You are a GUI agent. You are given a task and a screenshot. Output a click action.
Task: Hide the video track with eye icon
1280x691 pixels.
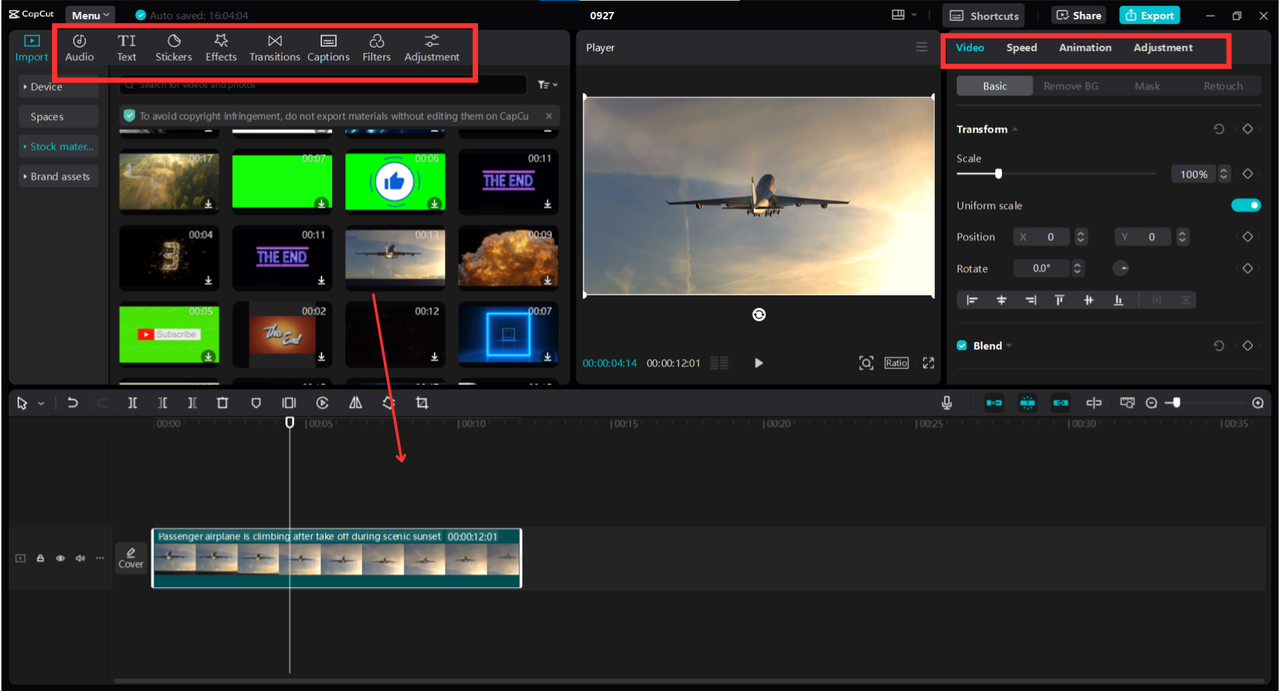click(x=60, y=558)
